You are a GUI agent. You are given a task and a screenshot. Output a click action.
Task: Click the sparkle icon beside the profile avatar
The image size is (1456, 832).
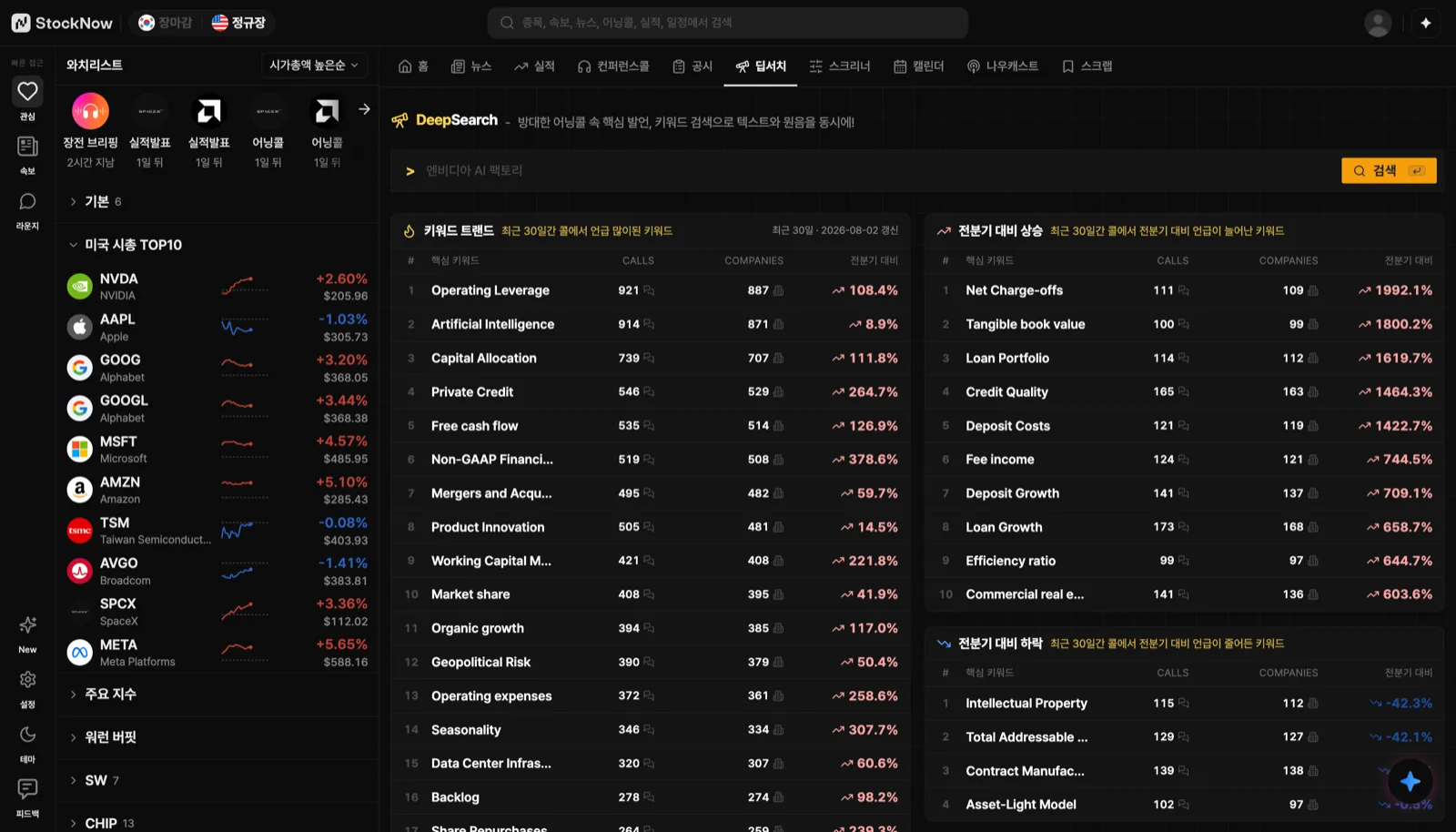coord(1426,23)
